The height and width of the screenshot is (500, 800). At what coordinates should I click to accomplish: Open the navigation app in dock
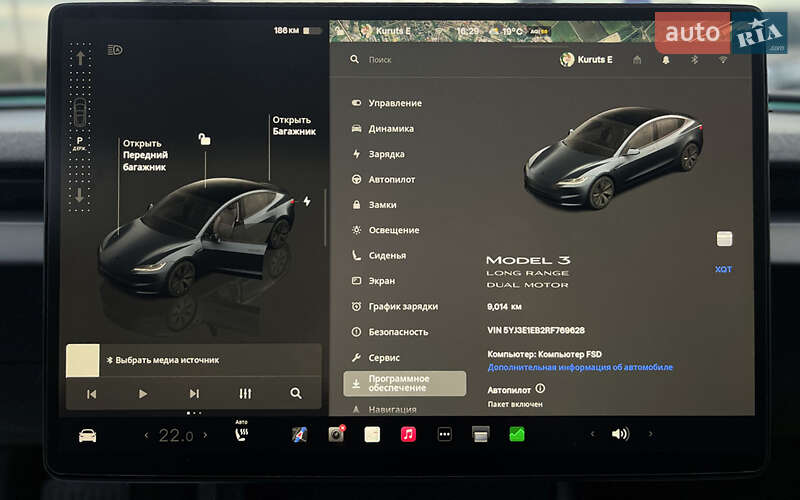tap(299, 435)
